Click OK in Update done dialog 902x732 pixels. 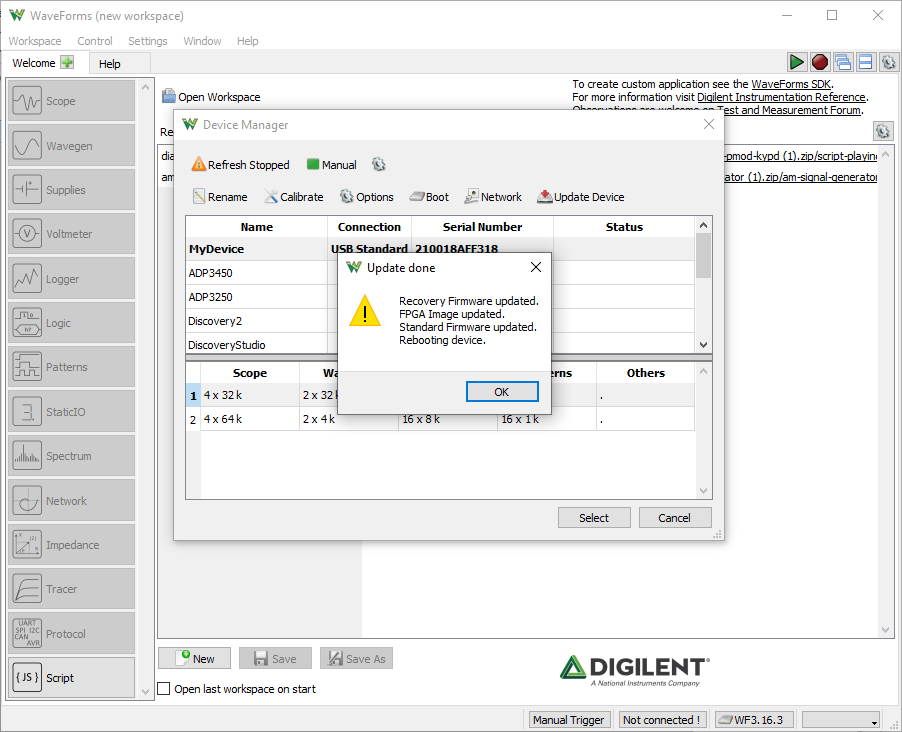[502, 392]
